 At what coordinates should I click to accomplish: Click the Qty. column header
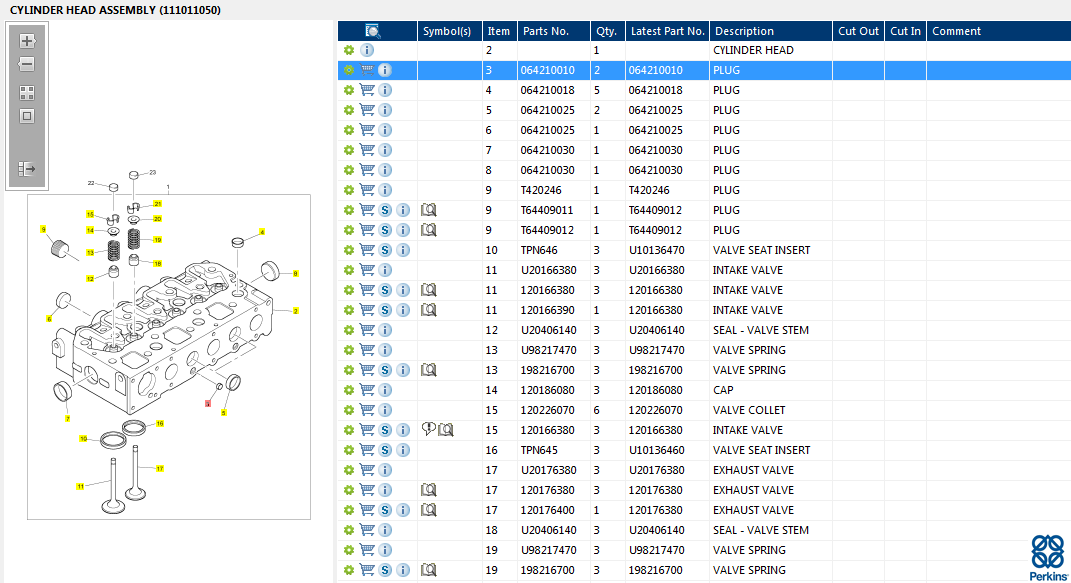607,31
